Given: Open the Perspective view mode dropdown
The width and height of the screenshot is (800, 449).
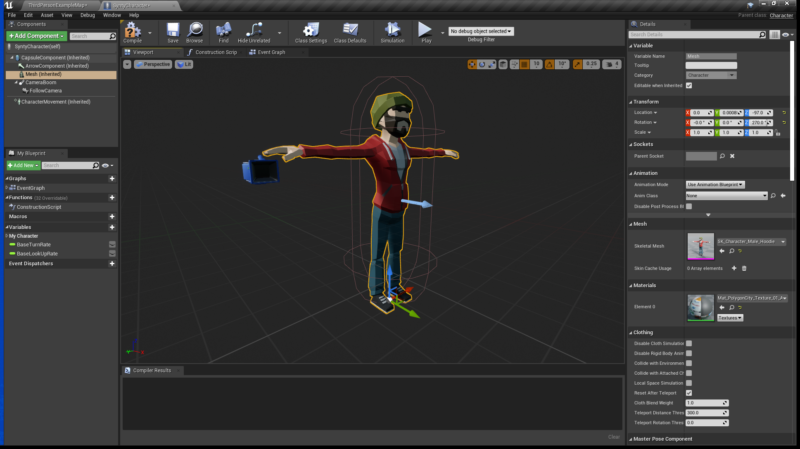Looking at the screenshot, I should tap(153, 64).
